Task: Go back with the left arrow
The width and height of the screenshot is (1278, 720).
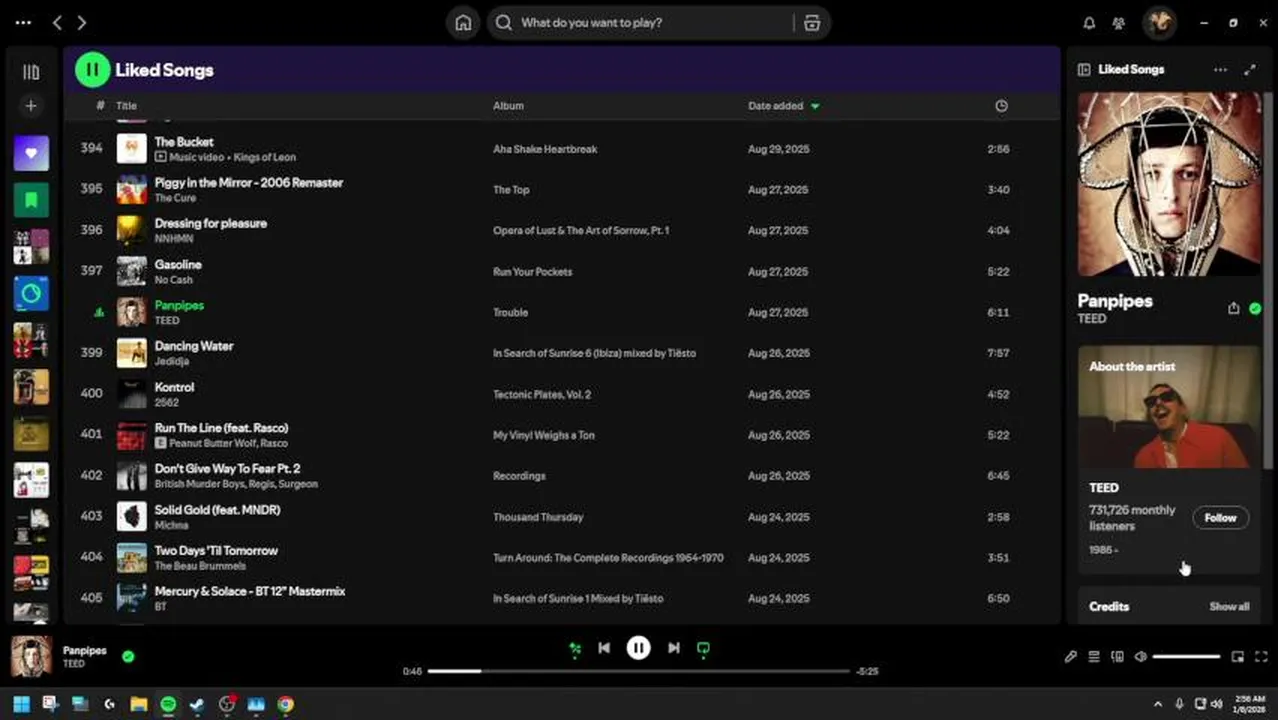Action: tap(57, 22)
